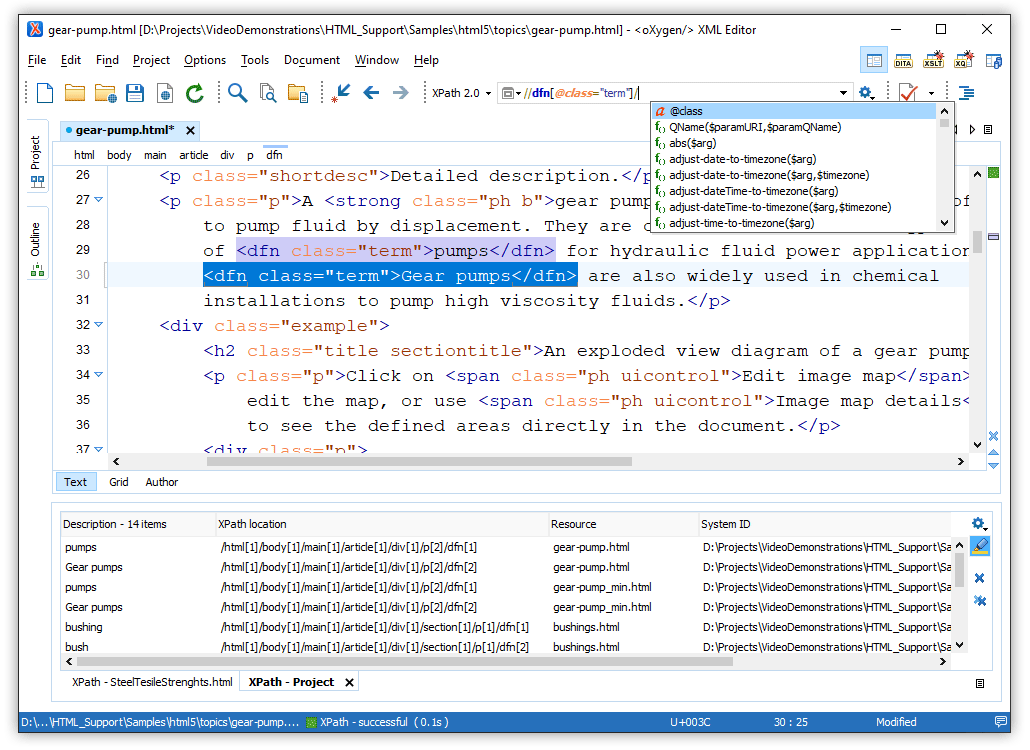This screenshot has width=1030, height=750.
Task: Validate the document with red checkmark icon
Action: (908, 93)
